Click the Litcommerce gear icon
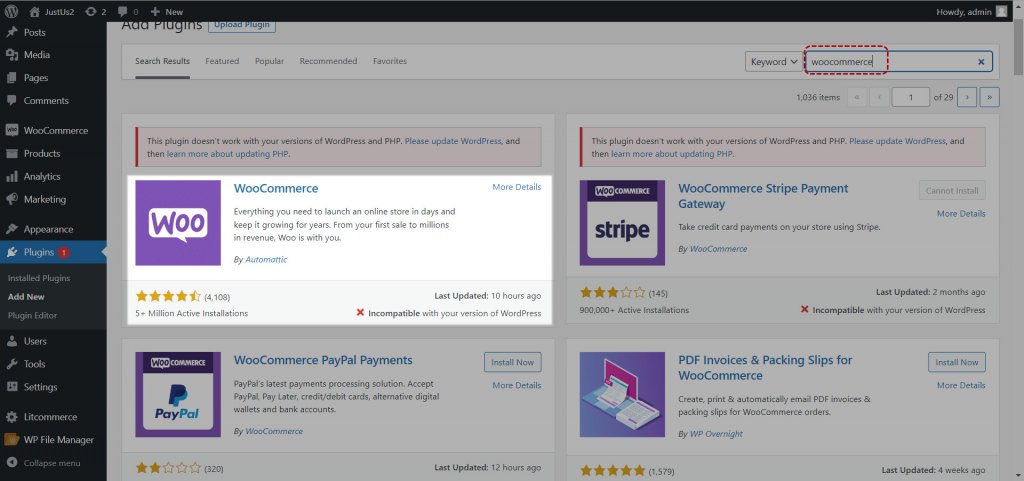The height and width of the screenshot is (481, 1024). point(12,416)
